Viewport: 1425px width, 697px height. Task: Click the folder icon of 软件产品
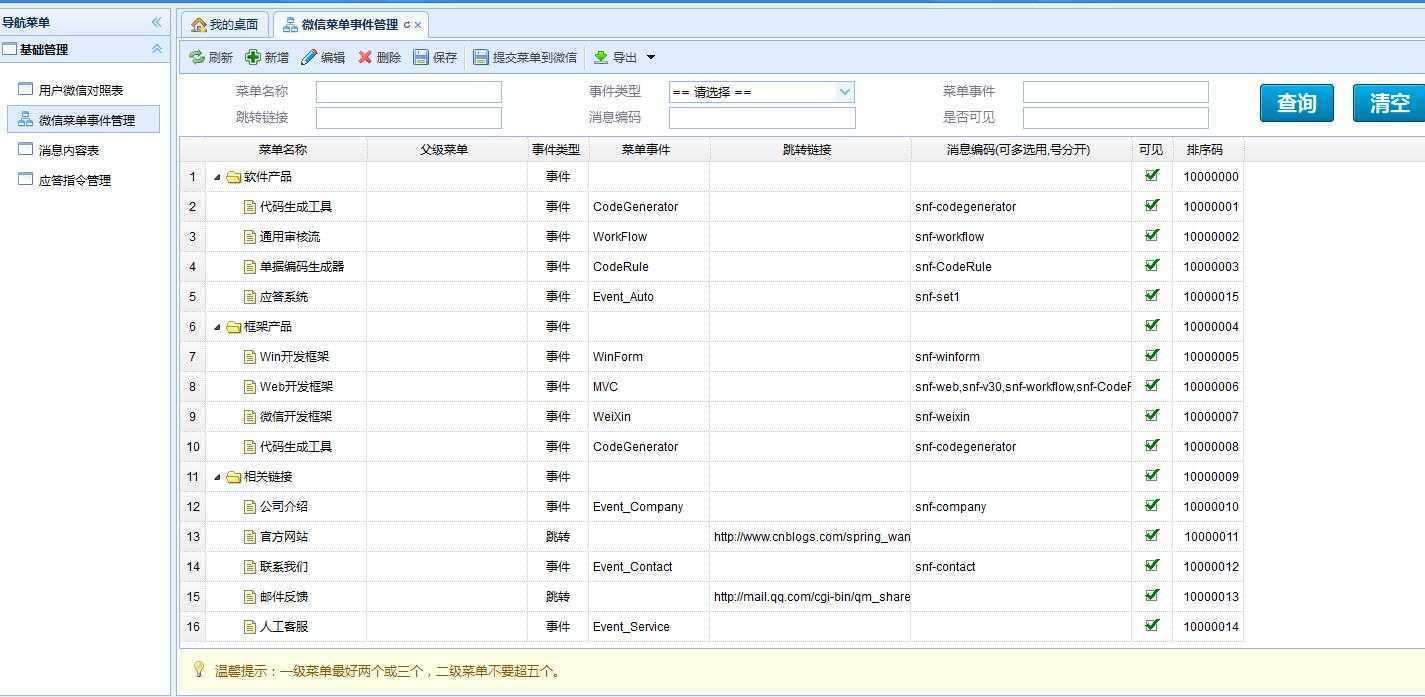tap(233, 177)
